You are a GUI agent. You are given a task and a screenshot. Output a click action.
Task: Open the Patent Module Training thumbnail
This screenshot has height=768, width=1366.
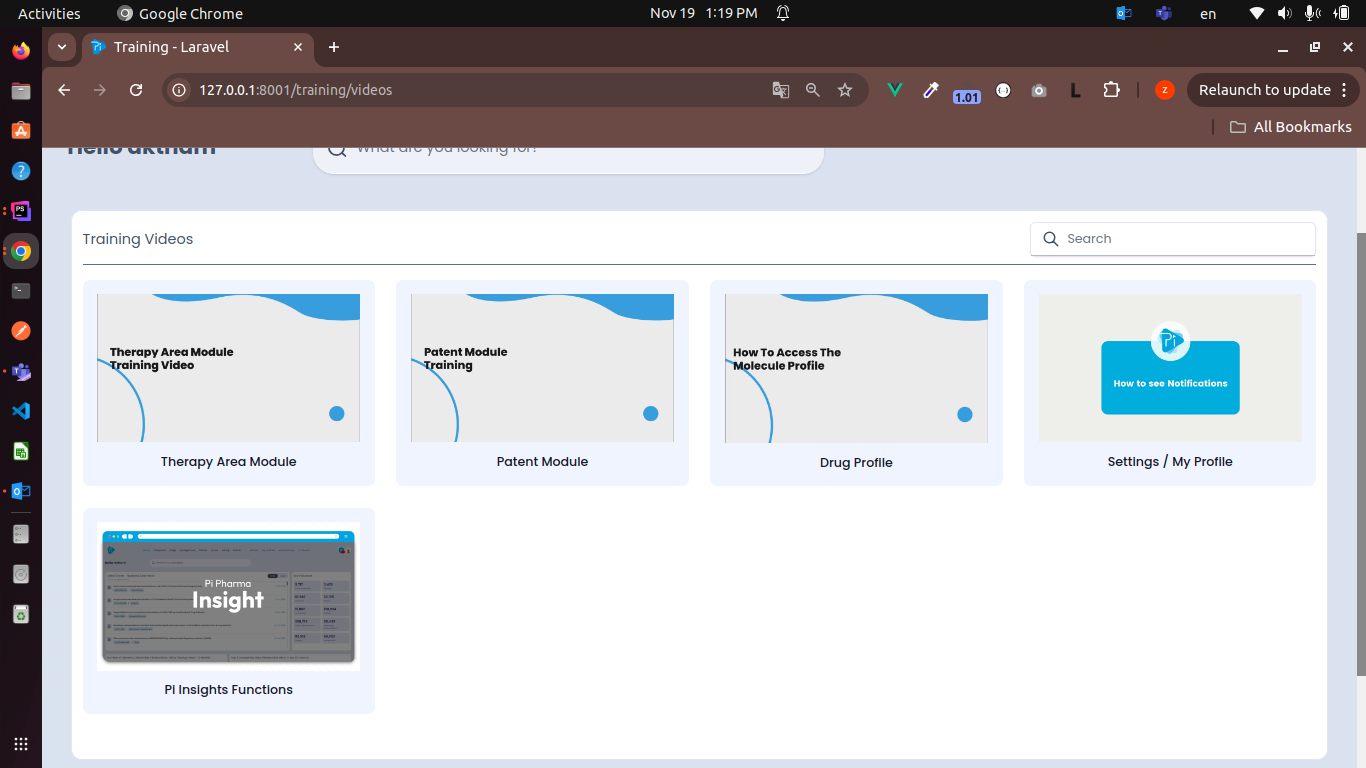coord(542,368)
